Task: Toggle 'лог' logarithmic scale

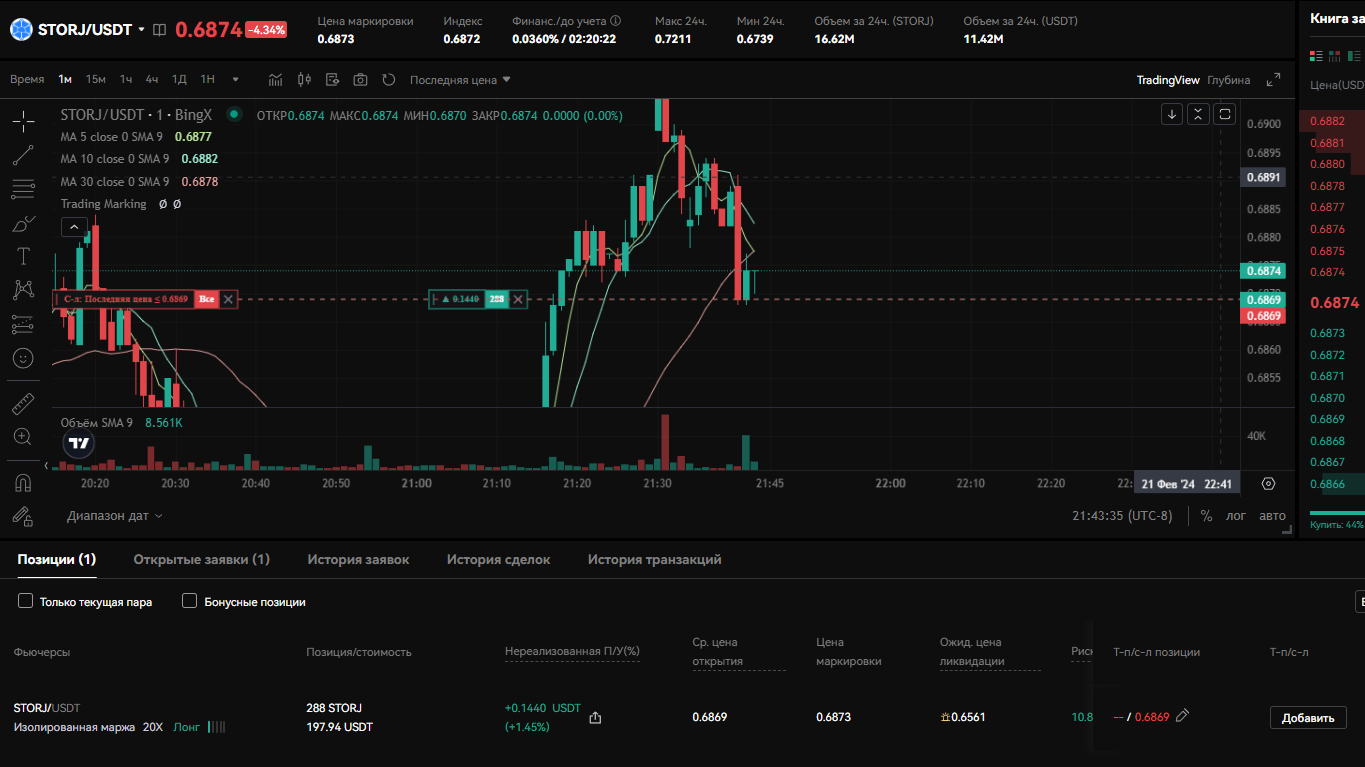Action: click(1236, 516)
